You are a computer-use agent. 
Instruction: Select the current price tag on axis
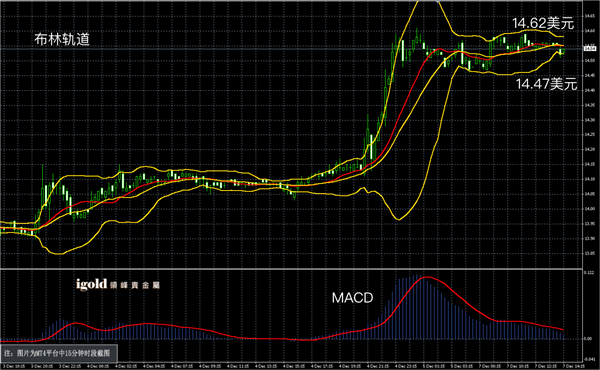(590, 49)
